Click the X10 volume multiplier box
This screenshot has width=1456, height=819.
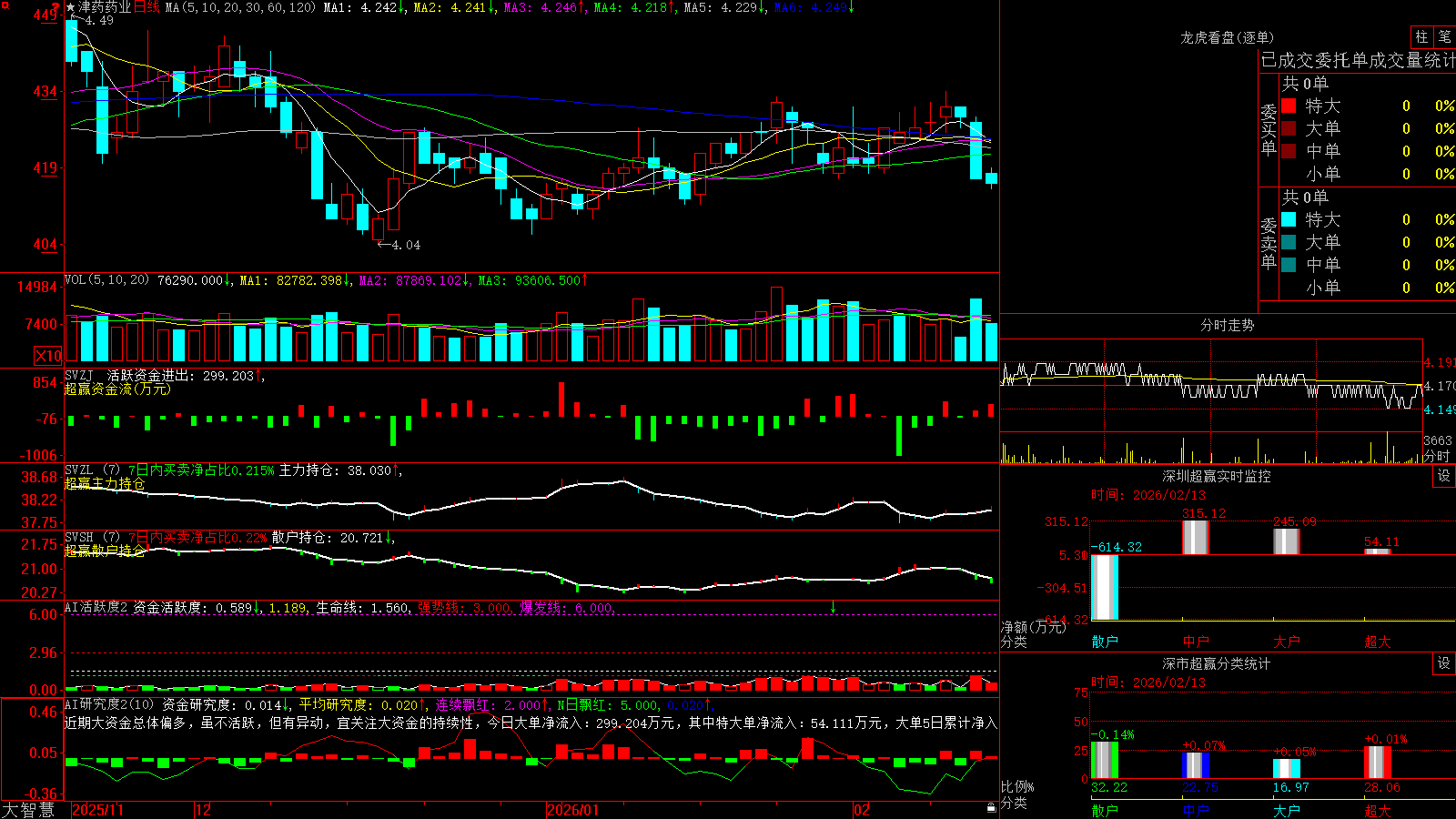click(x=48, y=356)
